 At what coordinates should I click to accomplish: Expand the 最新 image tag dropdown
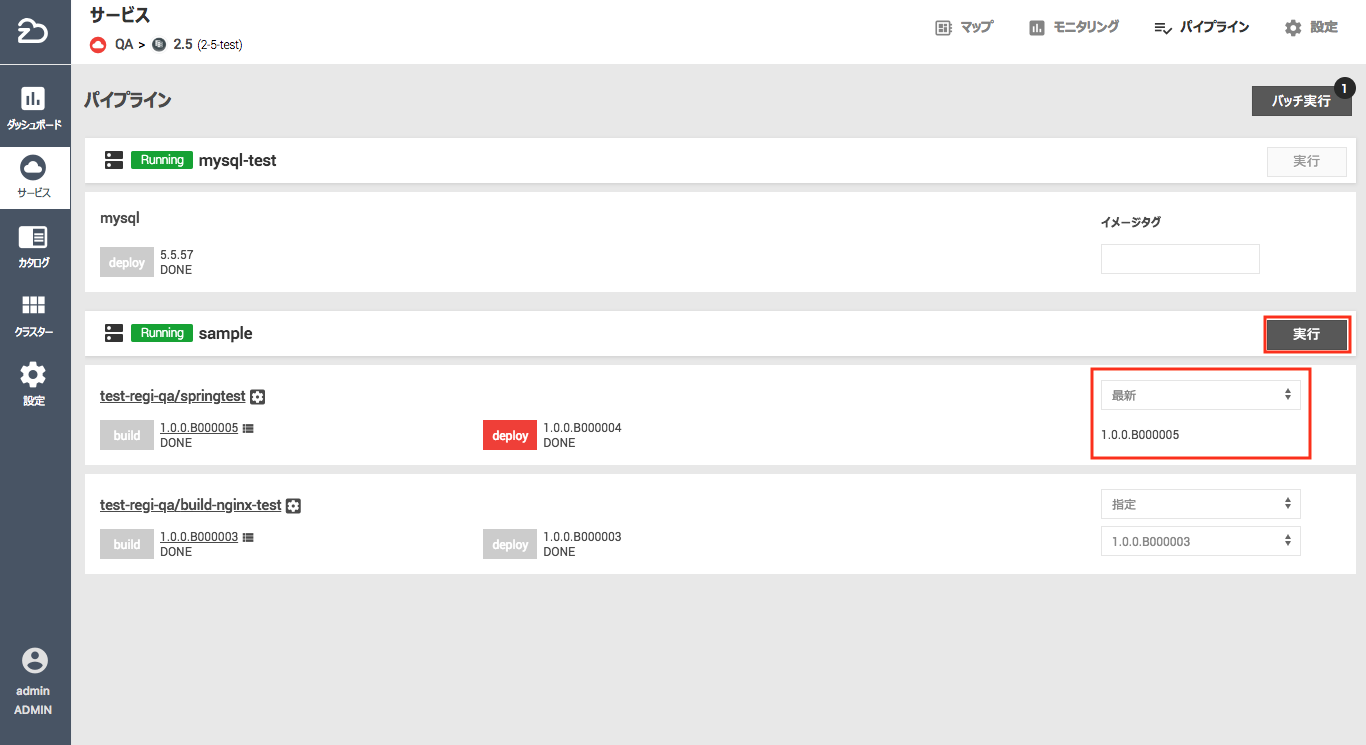coord(1200,395)
